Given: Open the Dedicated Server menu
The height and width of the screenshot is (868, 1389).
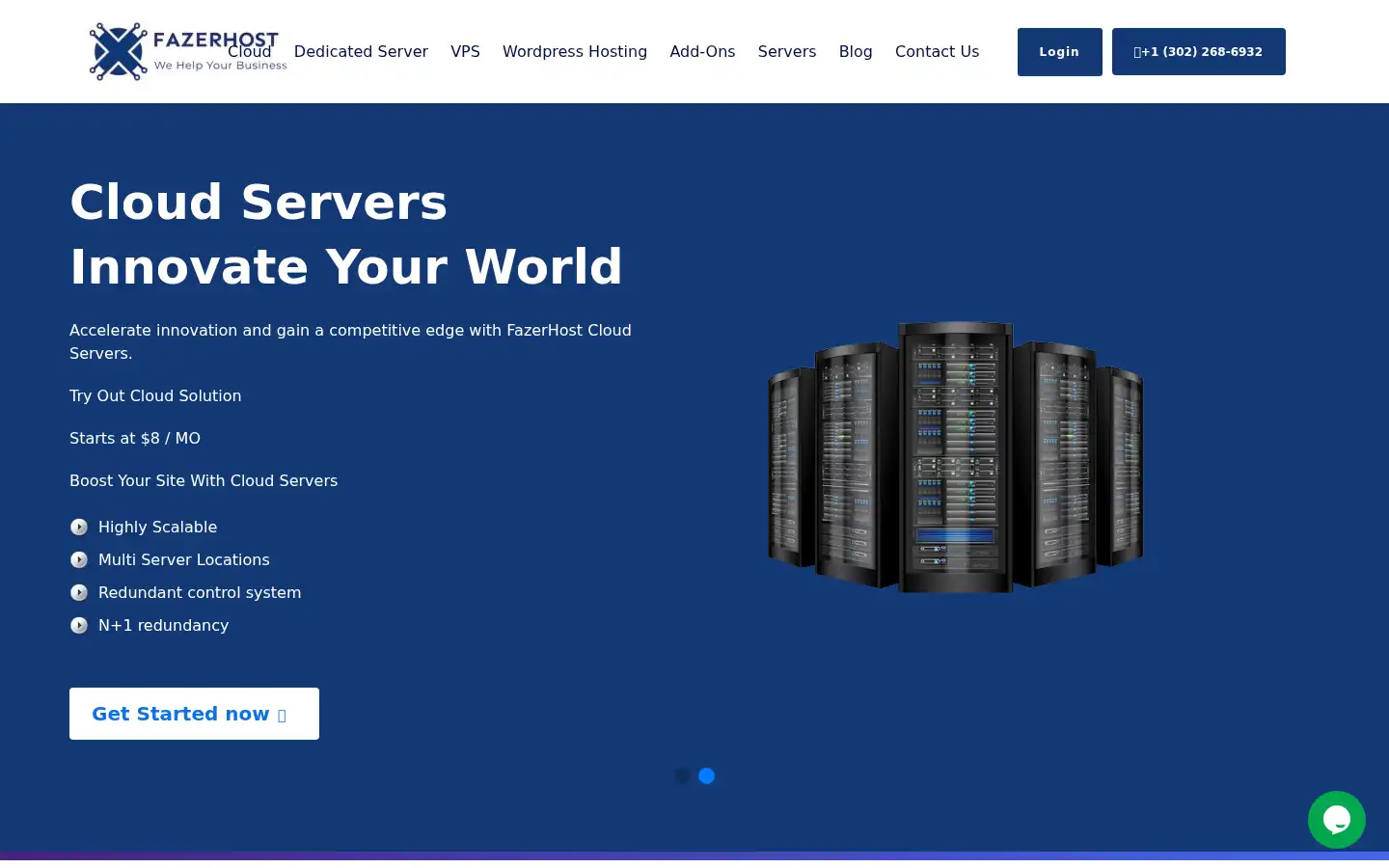Looking at the screenshot, I should [x=361, y=52].
